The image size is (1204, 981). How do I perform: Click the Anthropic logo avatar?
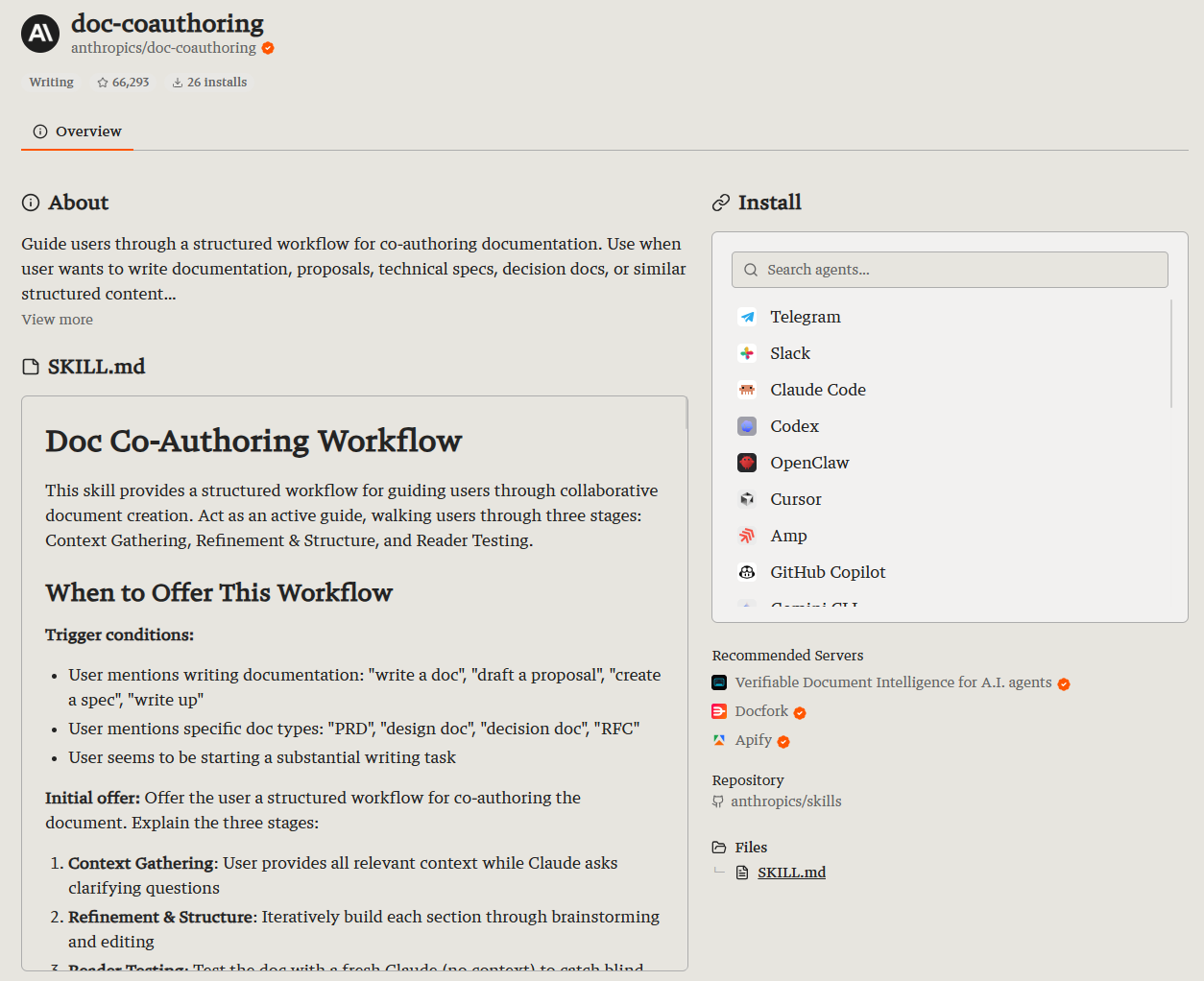click(x=40, y=34)
